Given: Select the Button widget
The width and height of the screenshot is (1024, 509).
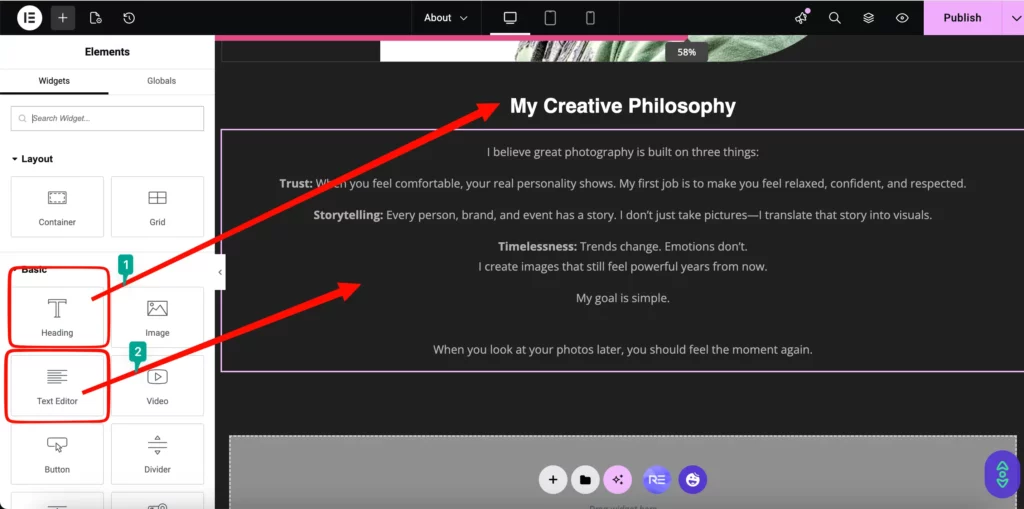Looking at the screenshot, I should pos(57,453).
